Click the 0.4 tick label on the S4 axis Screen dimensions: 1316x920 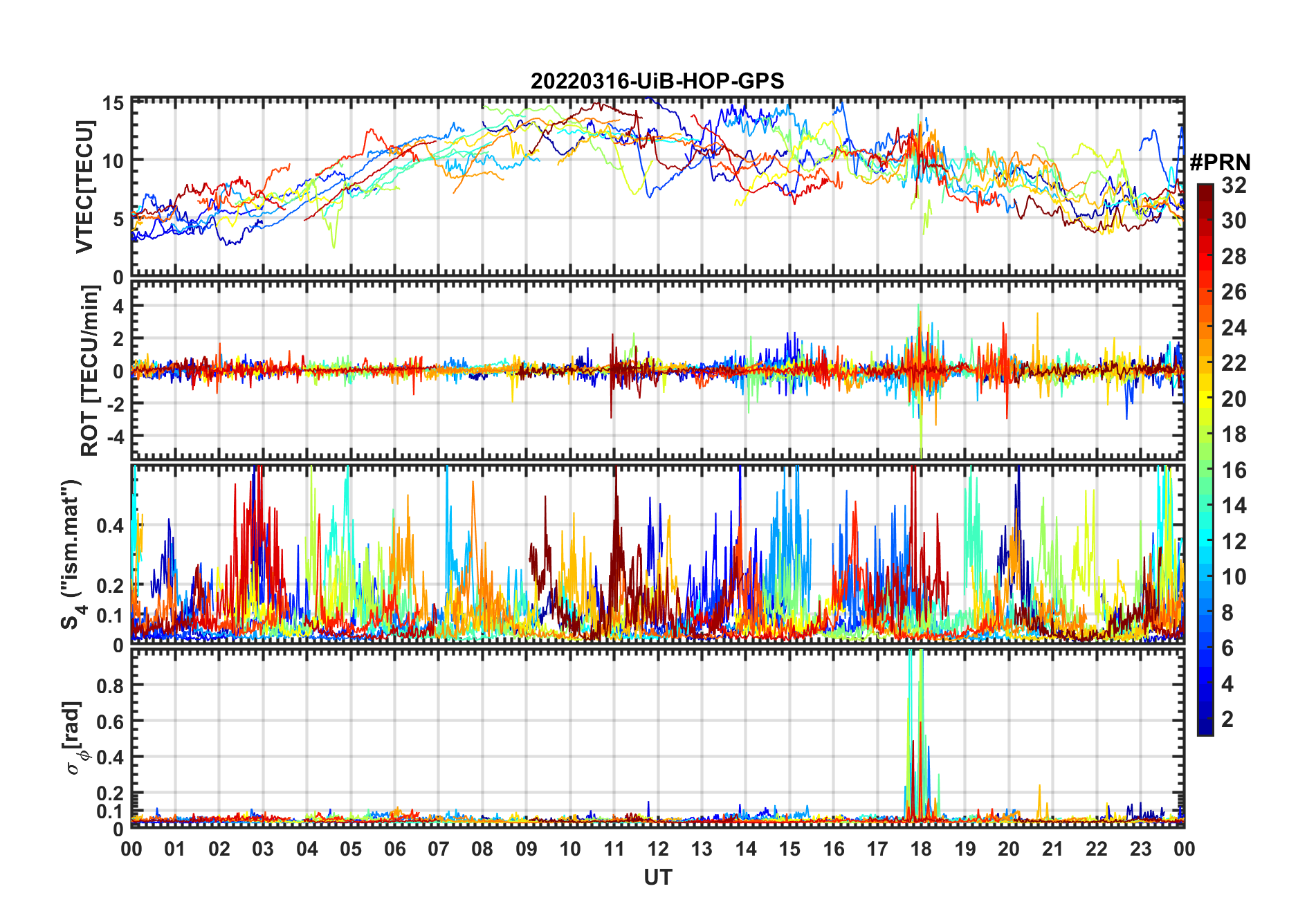click(110, 526)
